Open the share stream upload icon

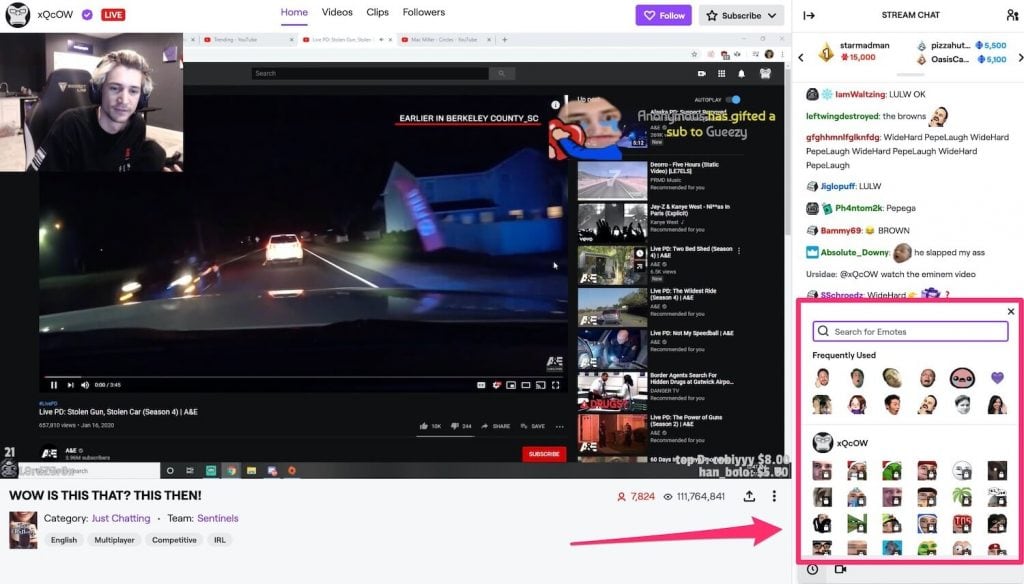[x=749, y=496]
